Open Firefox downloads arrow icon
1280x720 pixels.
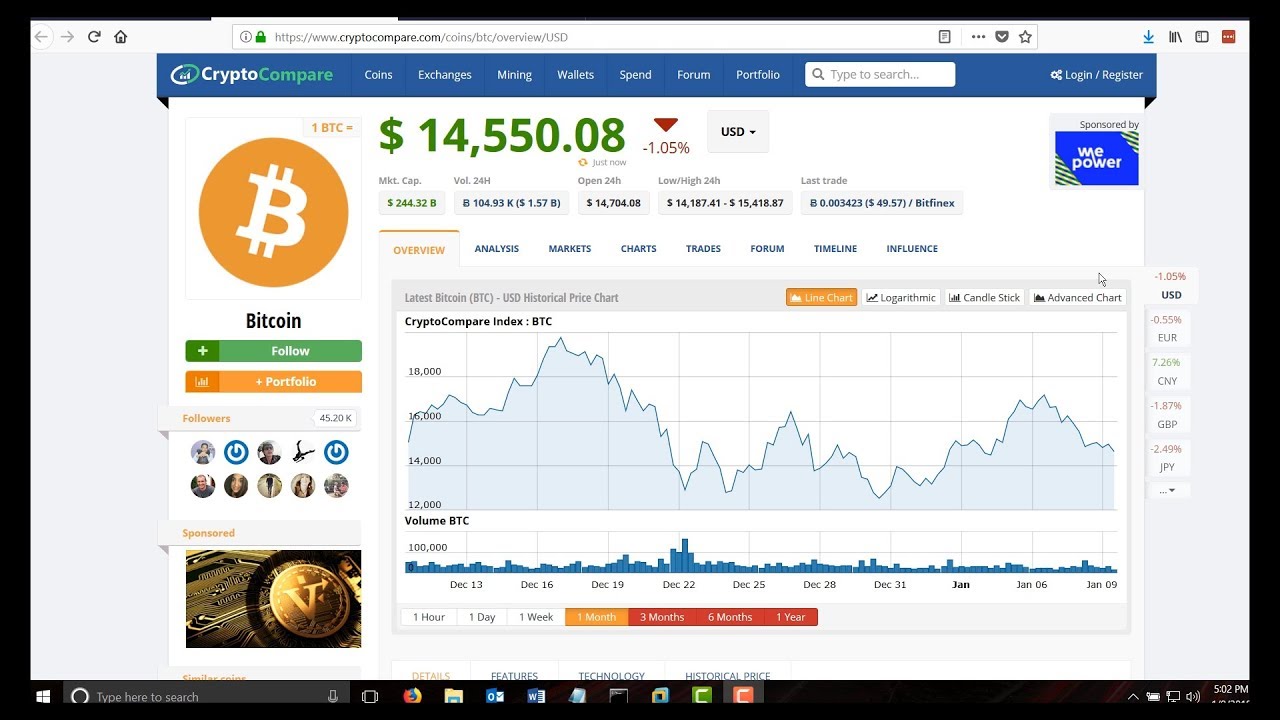(1148, 37)
